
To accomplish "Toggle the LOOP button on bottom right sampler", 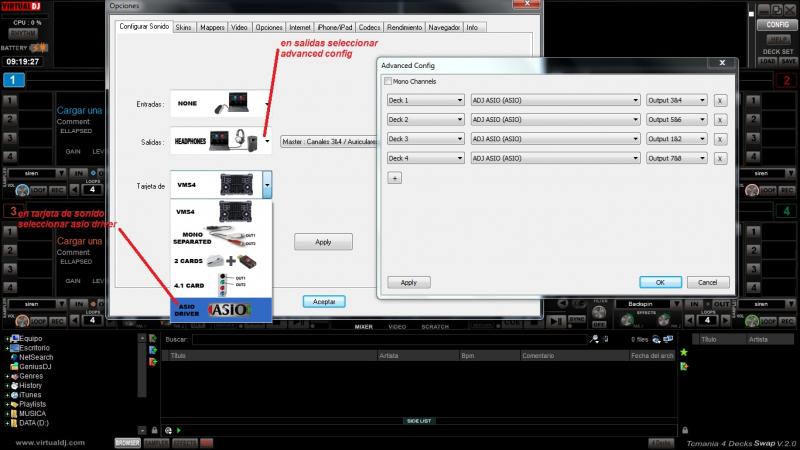I will coord(768,321).
